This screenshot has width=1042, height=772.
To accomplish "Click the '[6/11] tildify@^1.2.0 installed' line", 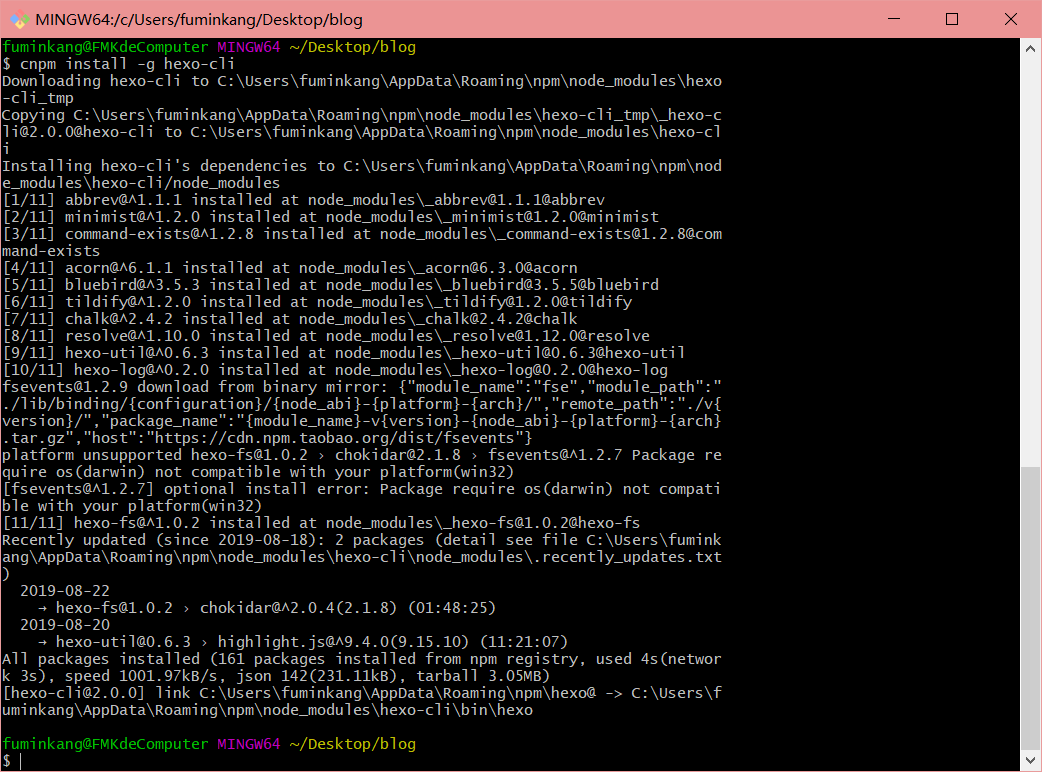I will (x=317, y=302).
